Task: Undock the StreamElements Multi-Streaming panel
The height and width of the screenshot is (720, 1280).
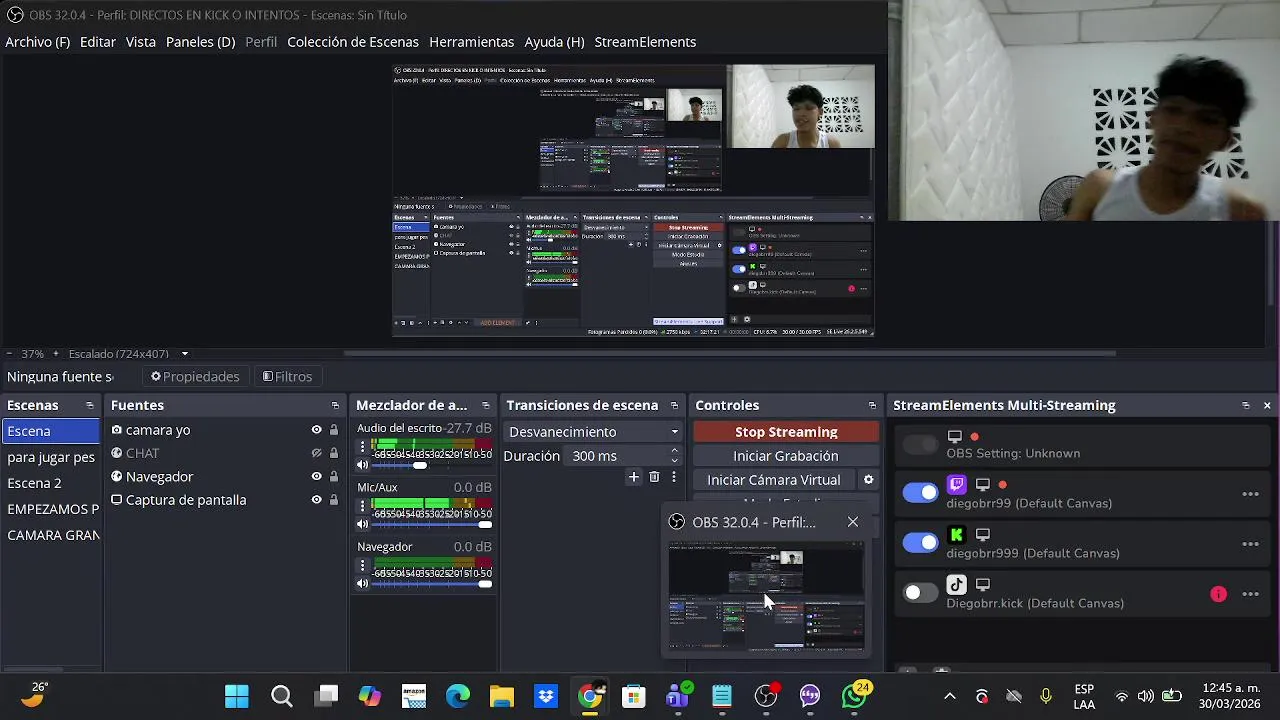Action: click(x=1246, y=405)
